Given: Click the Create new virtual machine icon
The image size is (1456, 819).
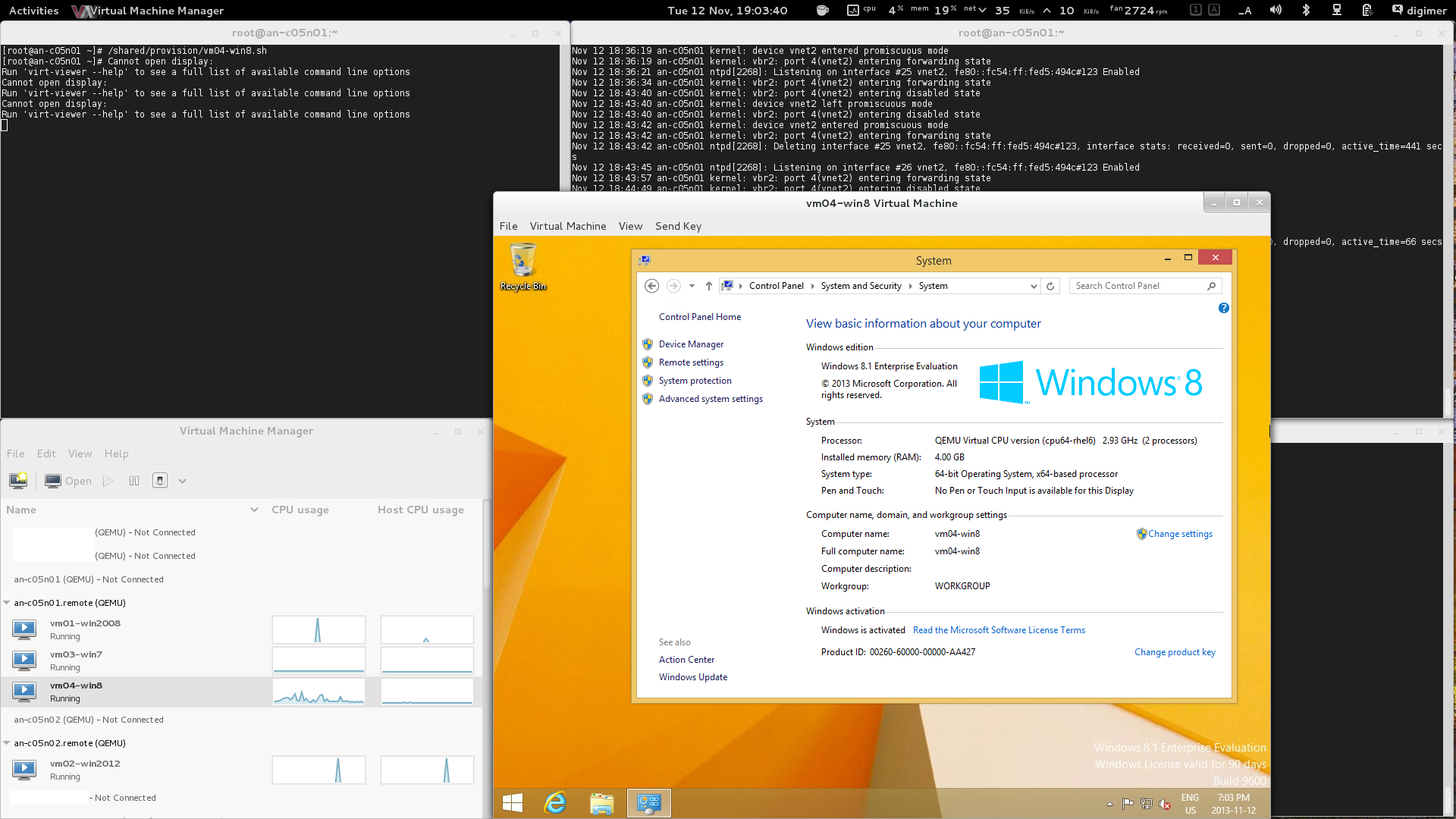Looking at the screenshot, I should [x=18, y=481].
